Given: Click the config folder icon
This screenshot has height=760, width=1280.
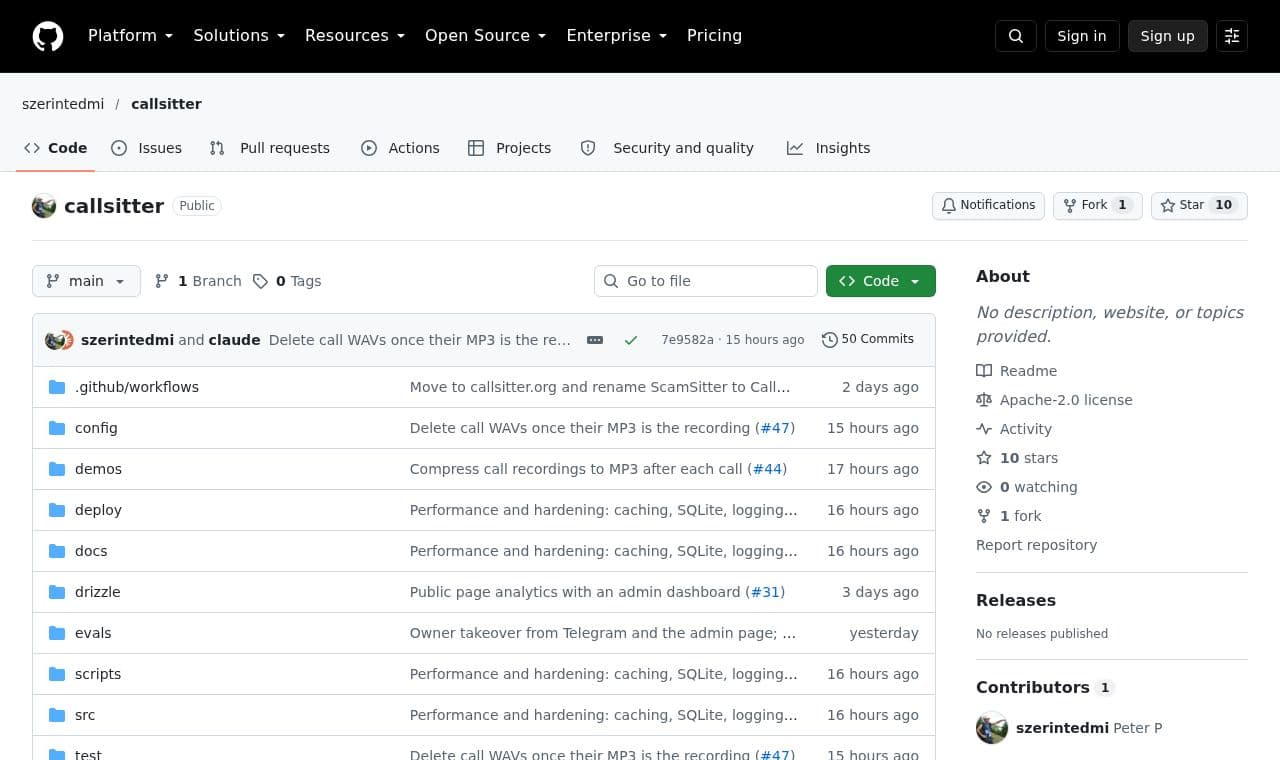Looking at the screenshot, I should 57,428.
